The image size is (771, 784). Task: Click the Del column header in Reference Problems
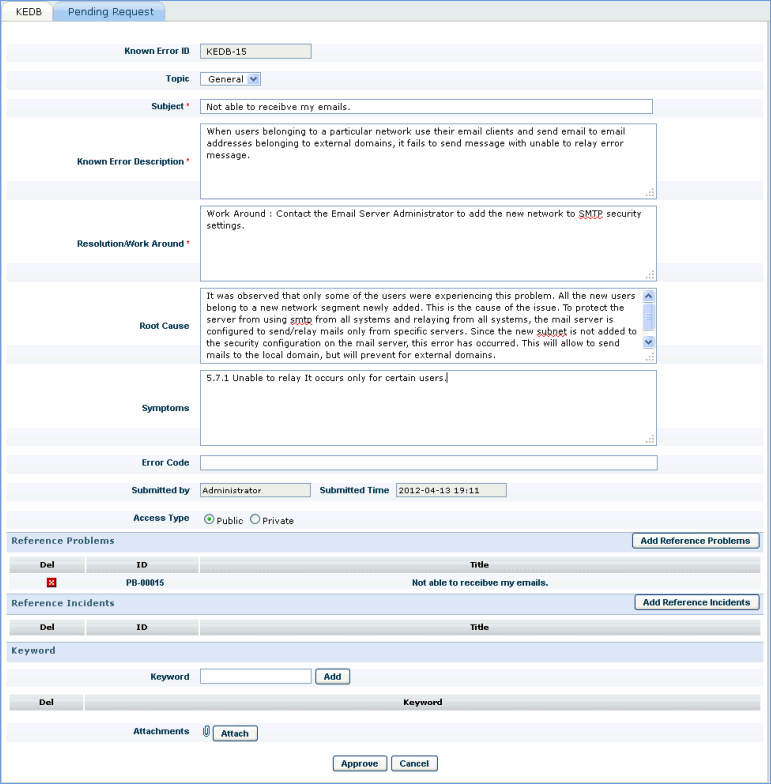pyautogui.click(x=47, y=564)
